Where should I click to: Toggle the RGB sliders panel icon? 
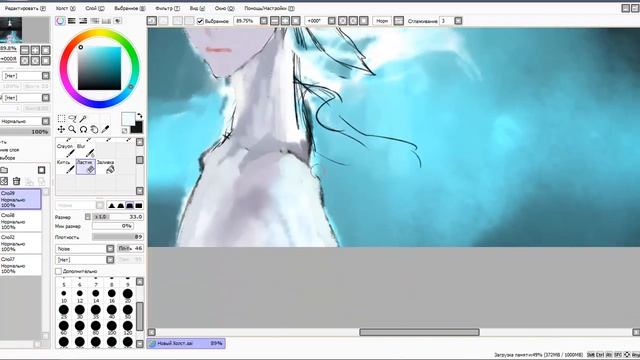point(71,21)
